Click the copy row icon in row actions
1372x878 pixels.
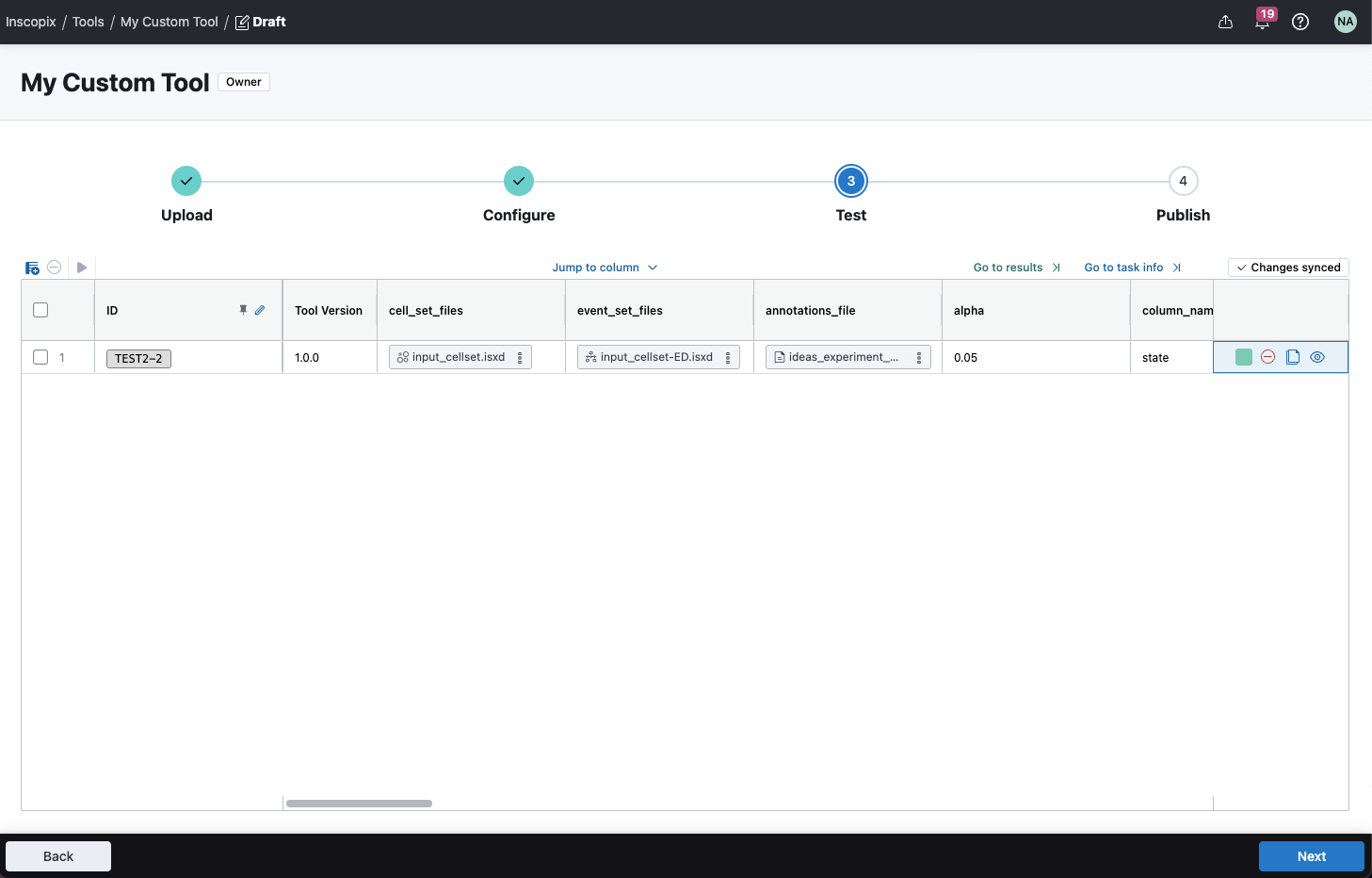pyautogui.click(x=1293, y=357)
